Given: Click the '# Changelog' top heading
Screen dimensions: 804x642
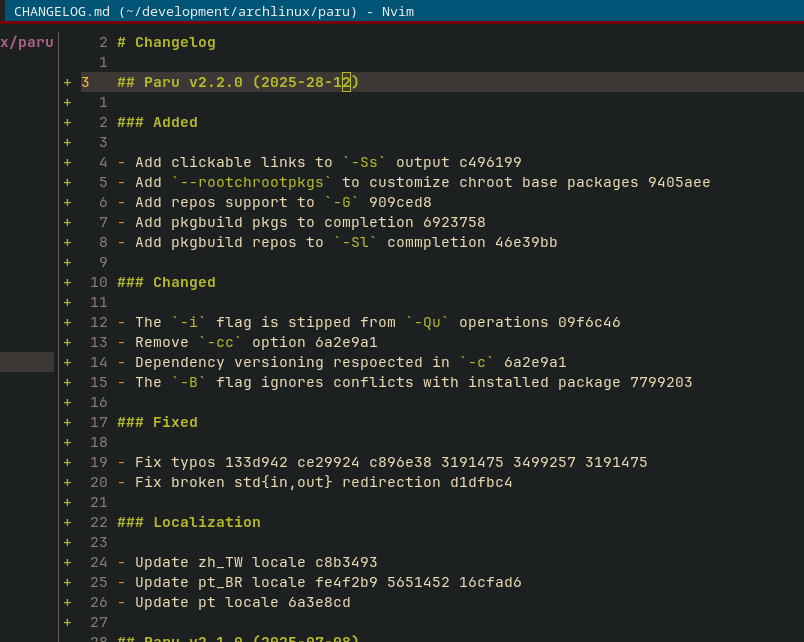Looking at the screenshot, I should click(x=166, y=42).
